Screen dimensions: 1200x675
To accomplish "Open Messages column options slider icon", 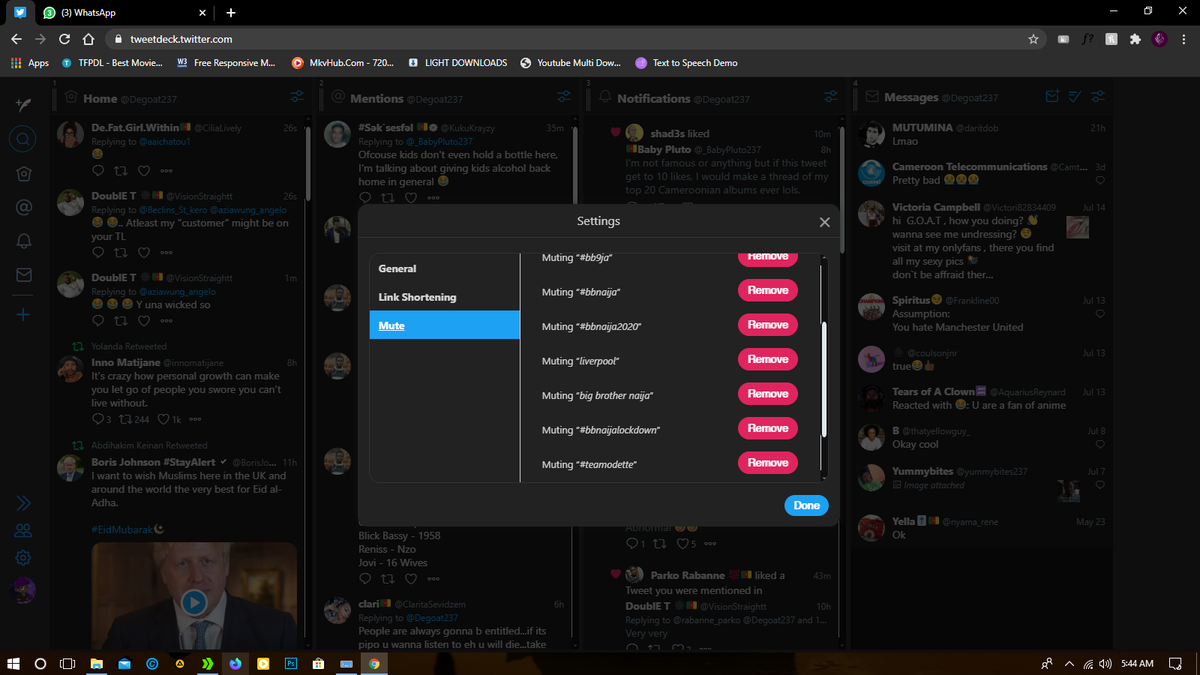I will tap(1098, 97).
